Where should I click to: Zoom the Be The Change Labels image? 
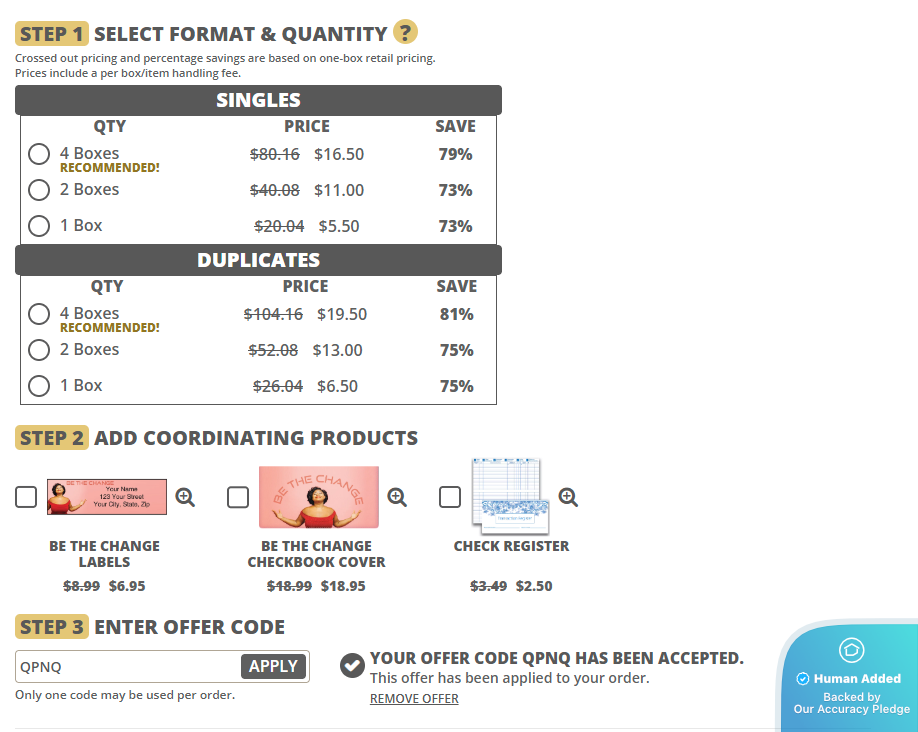coord(185,497)
